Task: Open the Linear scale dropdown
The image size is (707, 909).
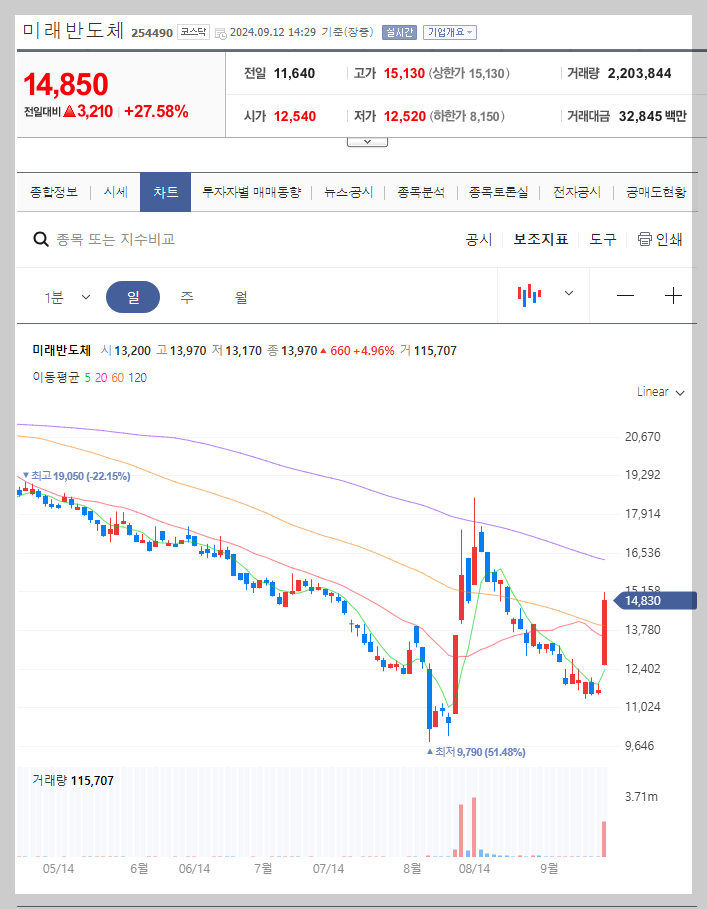Action: pyautogui.click(x=658, y=392)
